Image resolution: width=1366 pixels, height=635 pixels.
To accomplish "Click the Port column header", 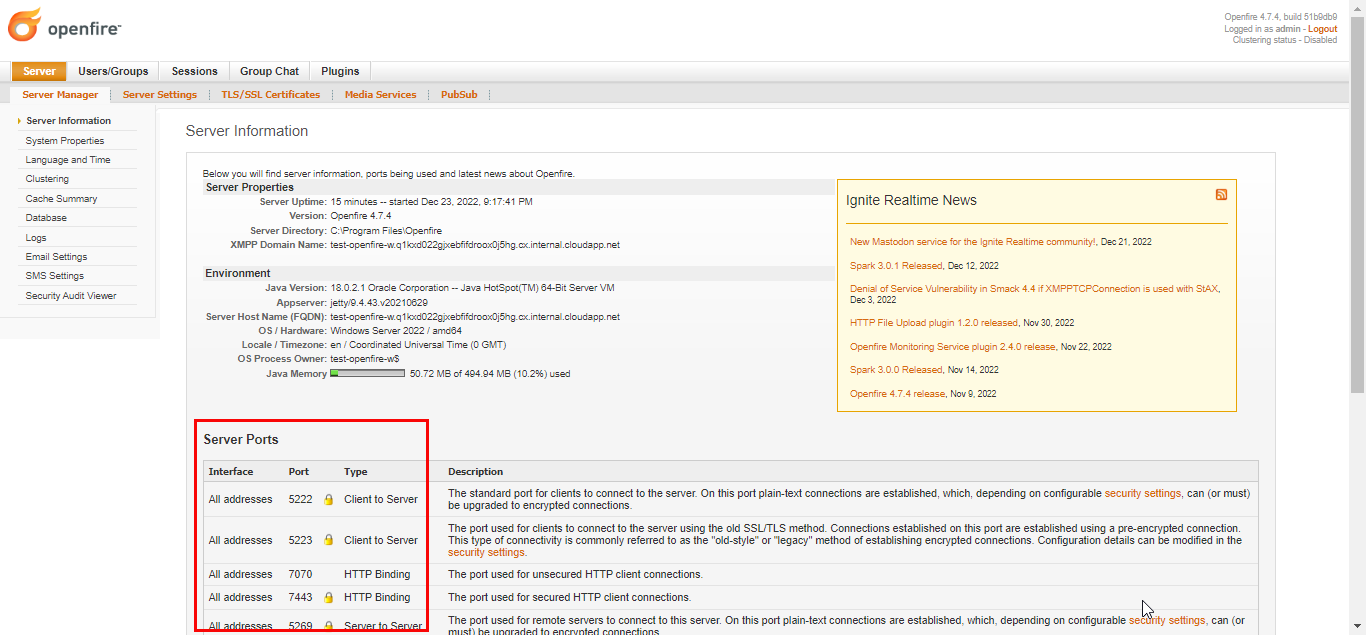I will pyautogui.click(x=299, y=472).
